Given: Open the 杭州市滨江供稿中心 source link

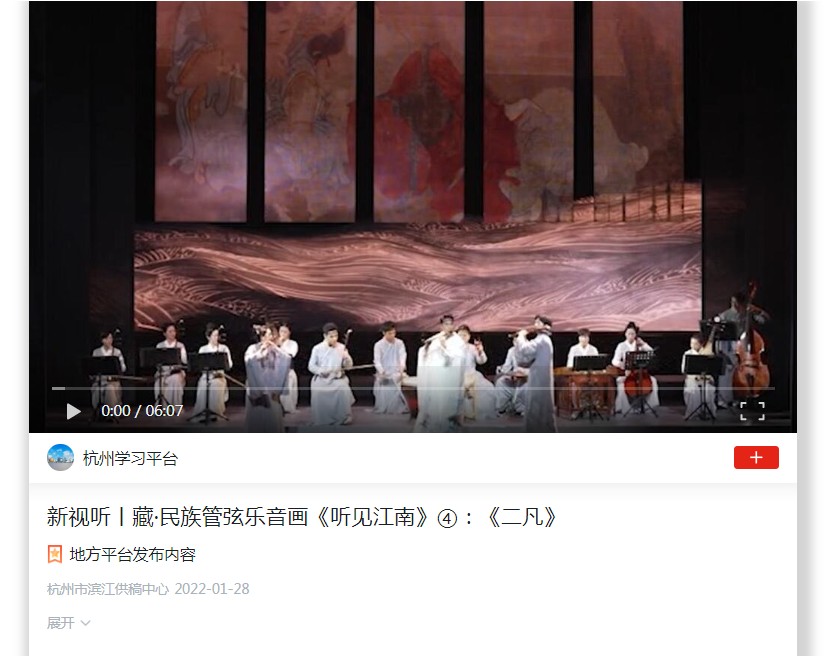Looking at the screenshot, I should [108, 589].
